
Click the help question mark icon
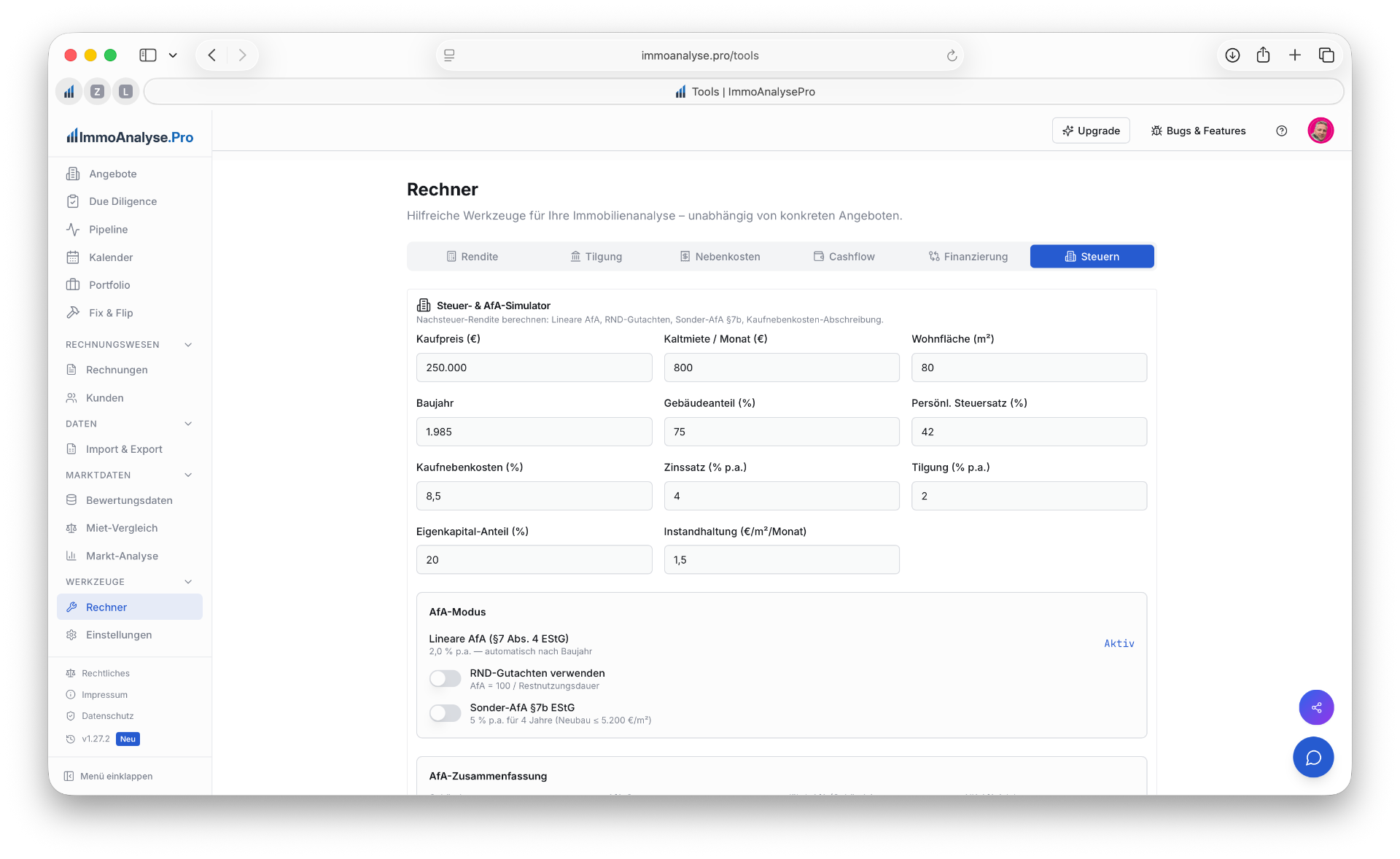pos(1281,131)
